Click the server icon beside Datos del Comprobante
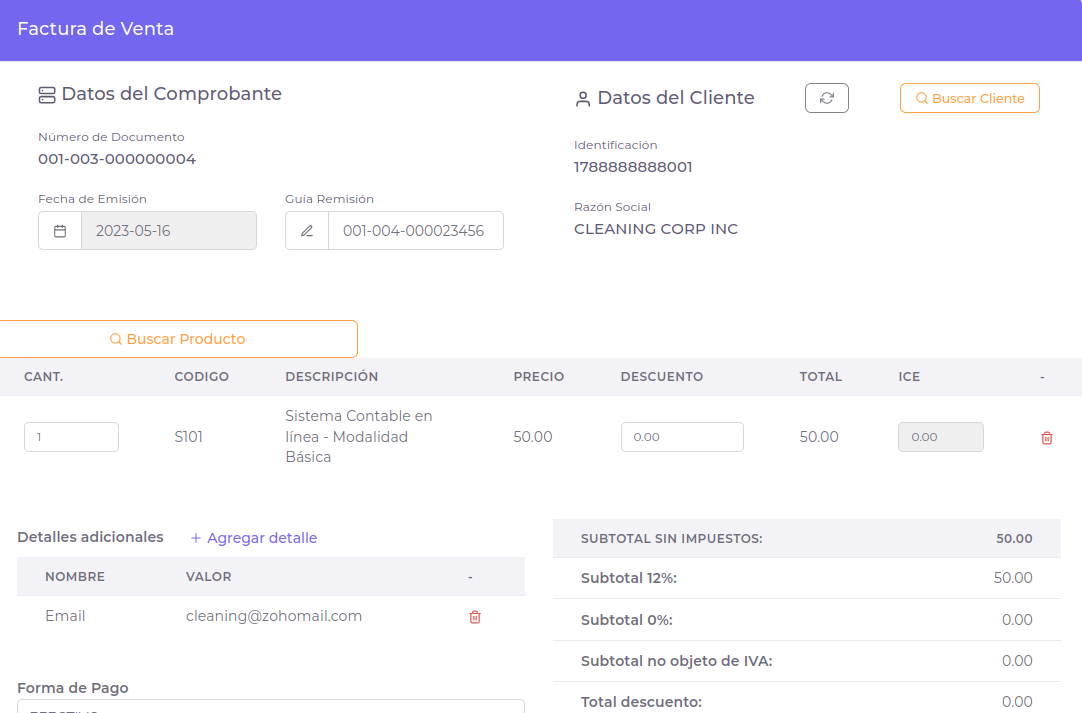The height and width of the screenshot is (713, 1082). tap(46, 95)
